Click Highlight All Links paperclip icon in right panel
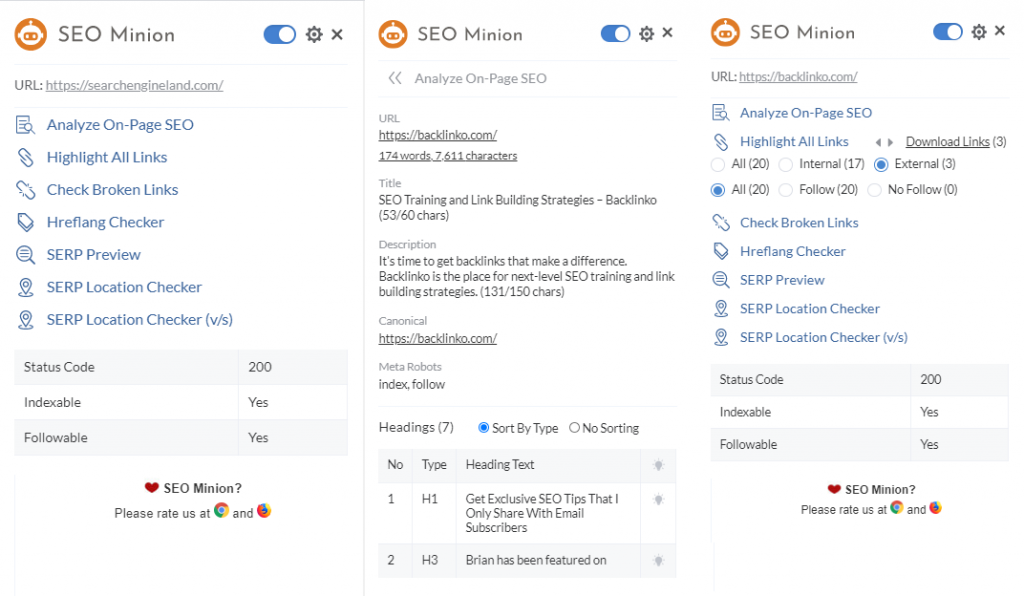Viewport: 1024px width, 596px height. (720, 142)
